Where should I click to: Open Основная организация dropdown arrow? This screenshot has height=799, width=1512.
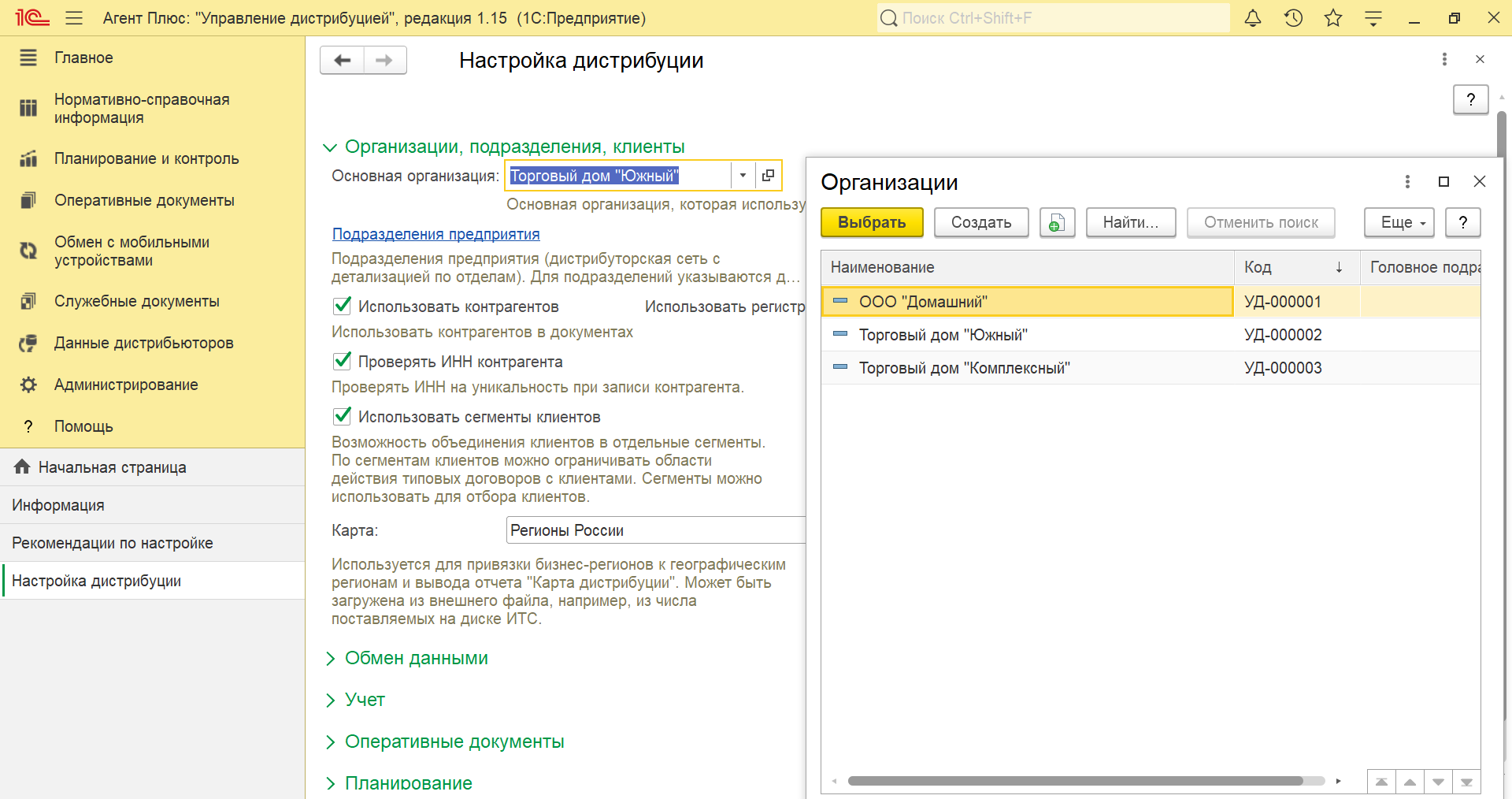(743, 175)
